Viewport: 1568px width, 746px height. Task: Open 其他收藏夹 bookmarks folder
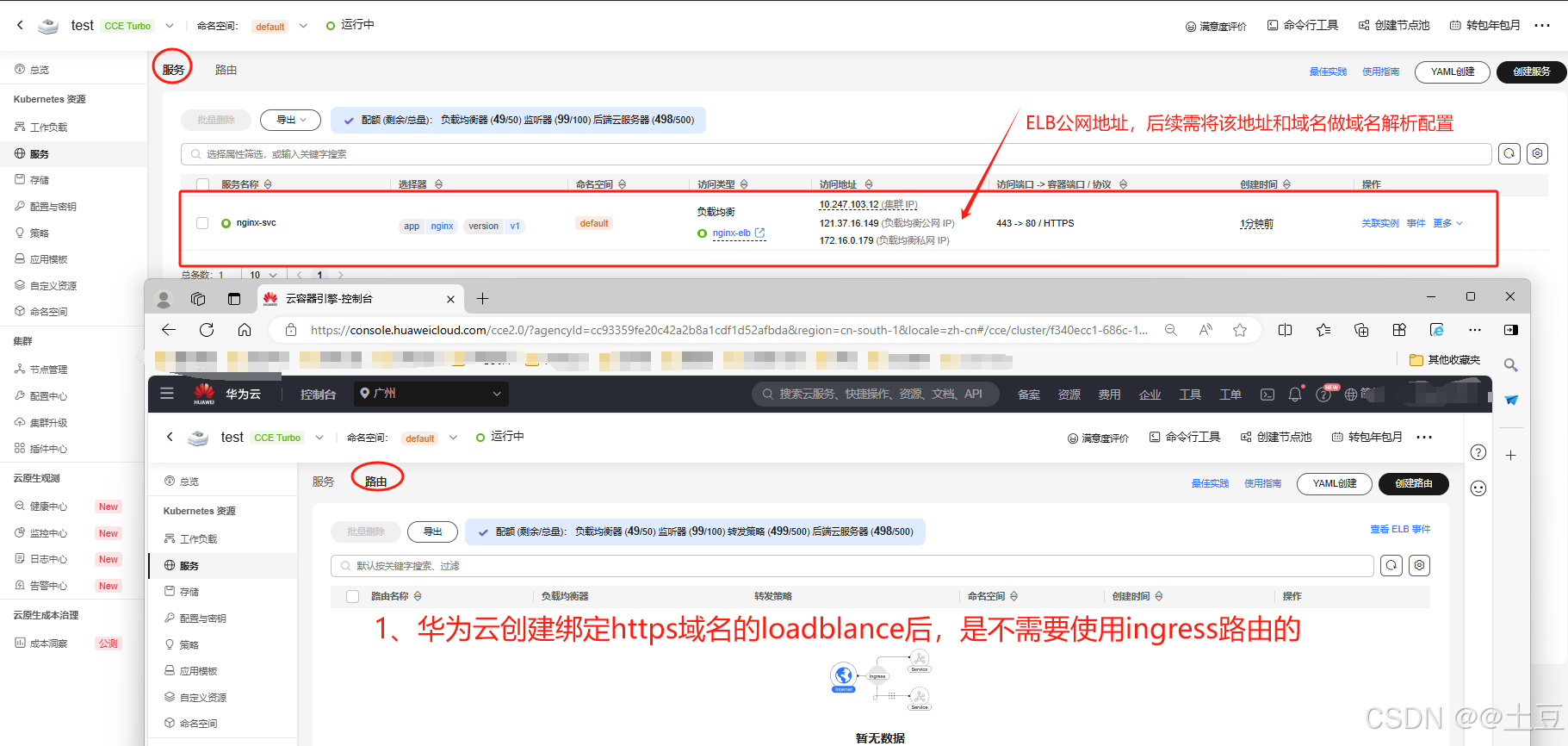(x=1444, y=360)
